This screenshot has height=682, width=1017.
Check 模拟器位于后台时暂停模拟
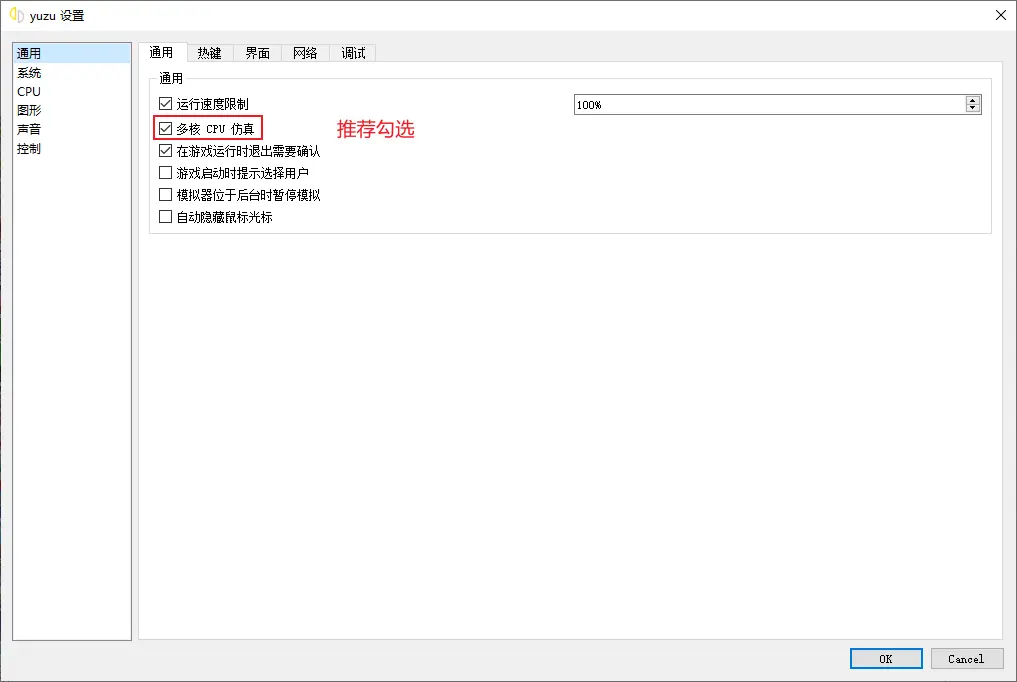(x=165, y=194)
